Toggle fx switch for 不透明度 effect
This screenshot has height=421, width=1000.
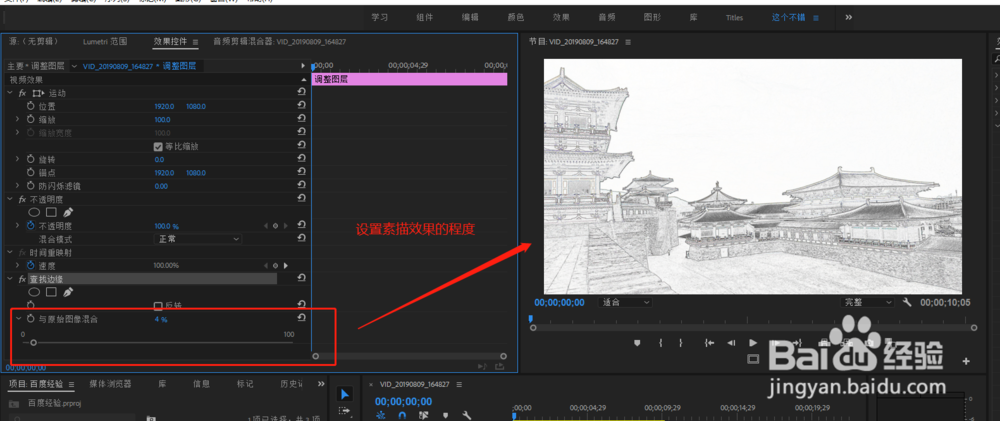click(x=22, y=199)
